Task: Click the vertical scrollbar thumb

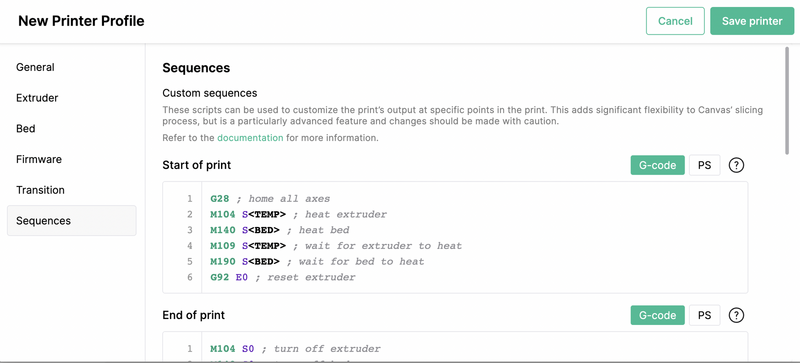Action: [x=789, y=100]
